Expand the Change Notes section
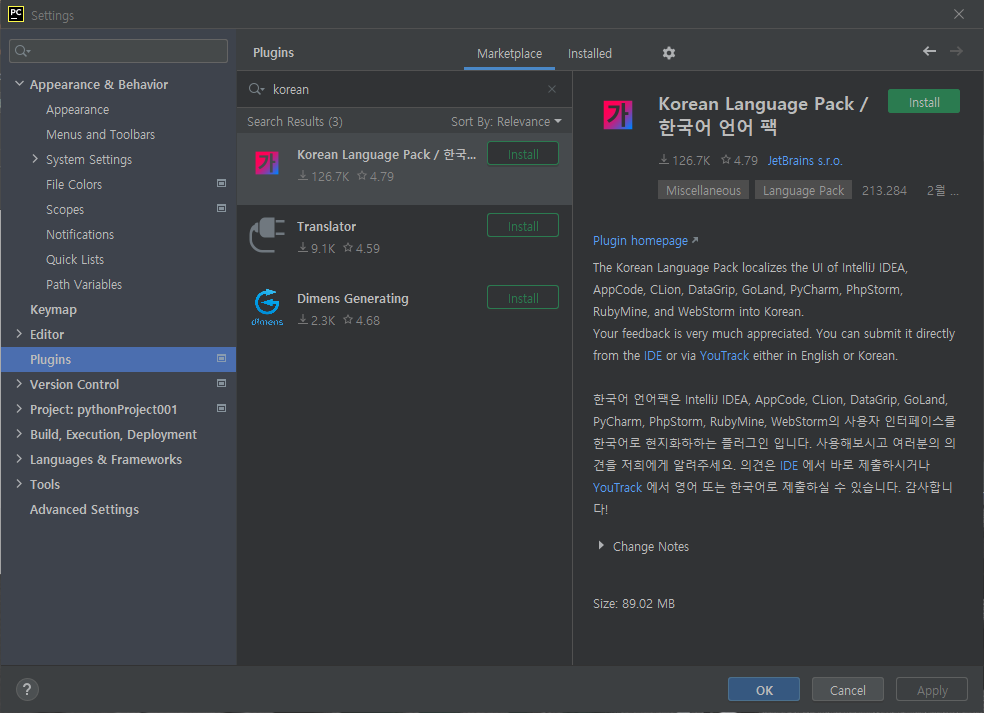 [601, 546]
